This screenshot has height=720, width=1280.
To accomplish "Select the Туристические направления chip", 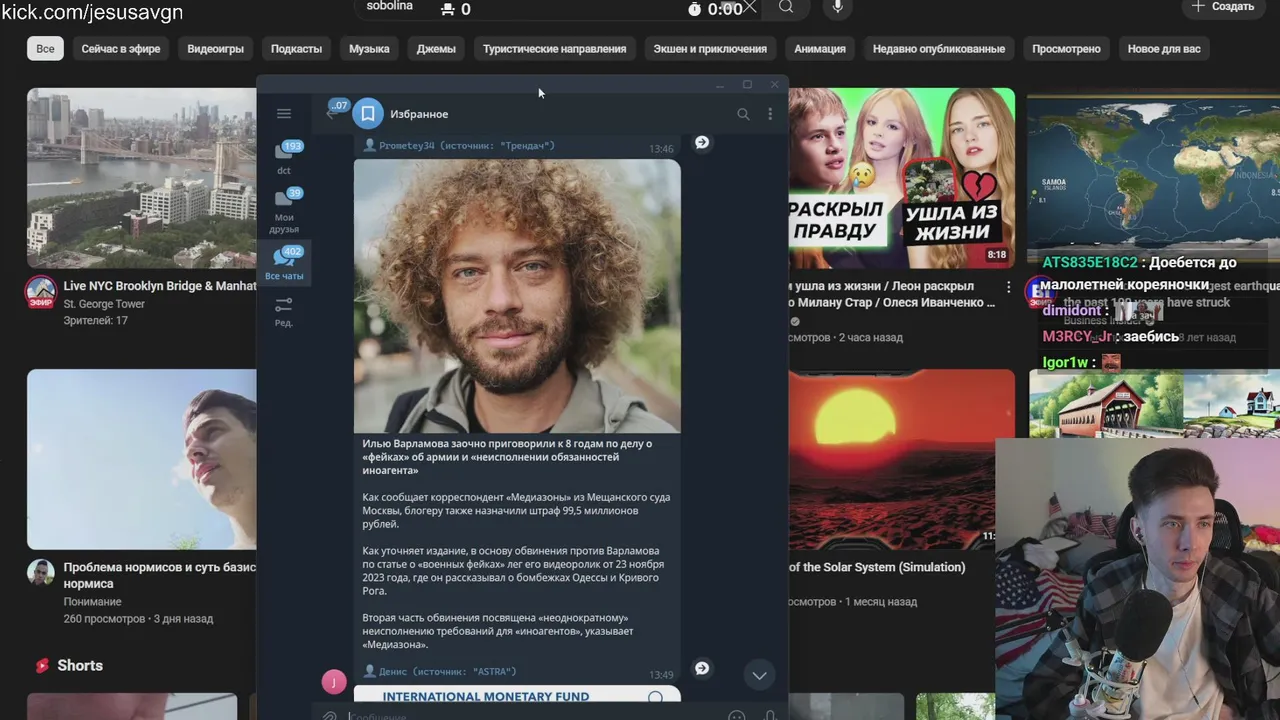I will (554, 48).
